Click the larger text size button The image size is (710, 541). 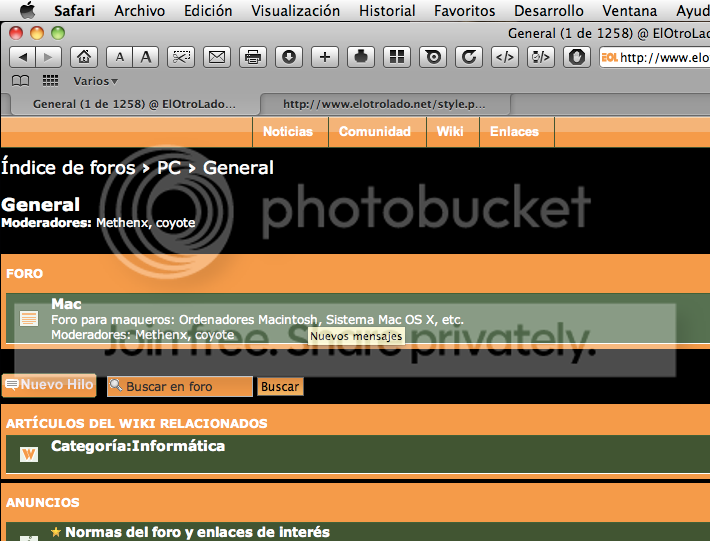click(x=147, y=57)
